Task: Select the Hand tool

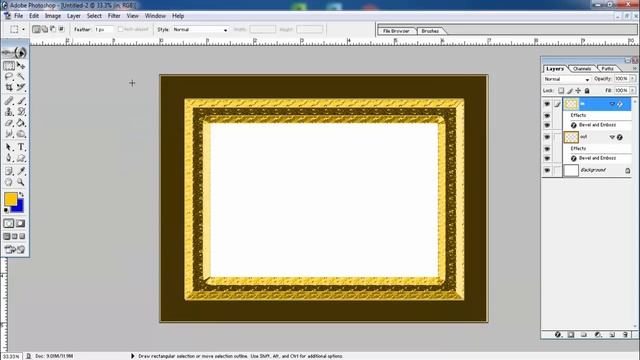Action: (x=9, y=182)
